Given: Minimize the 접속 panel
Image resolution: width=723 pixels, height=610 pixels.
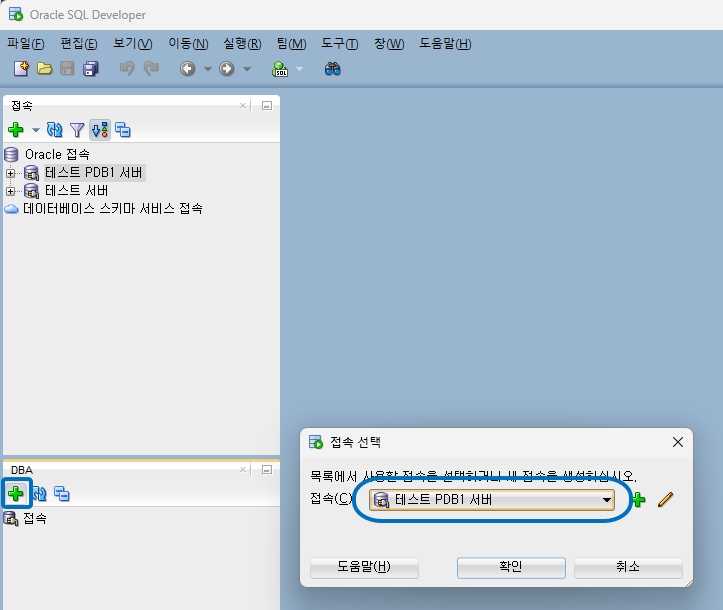Looking at the screenshot, I should 267,106.
